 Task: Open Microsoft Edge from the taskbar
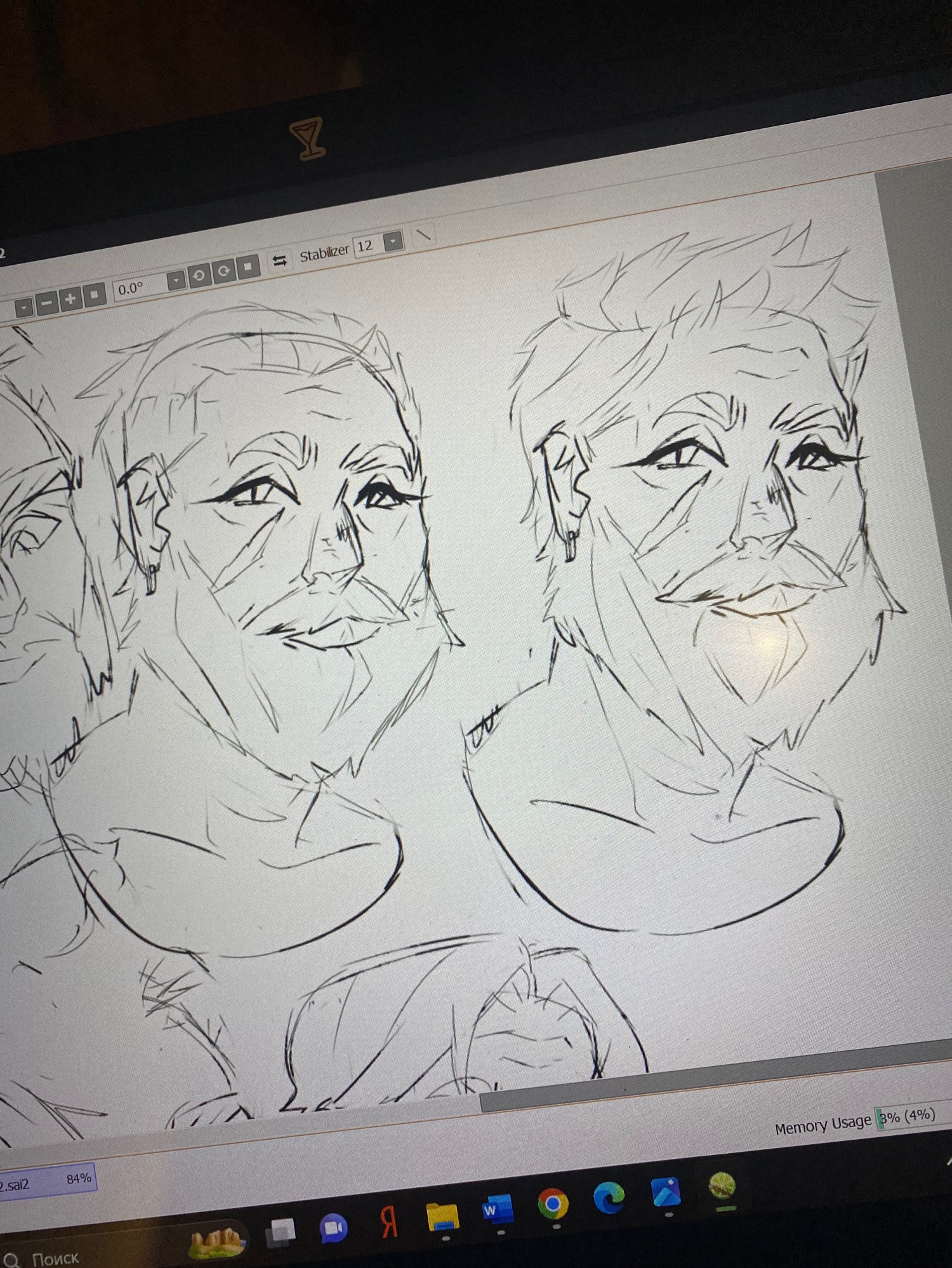click(x=609, y=1197)
